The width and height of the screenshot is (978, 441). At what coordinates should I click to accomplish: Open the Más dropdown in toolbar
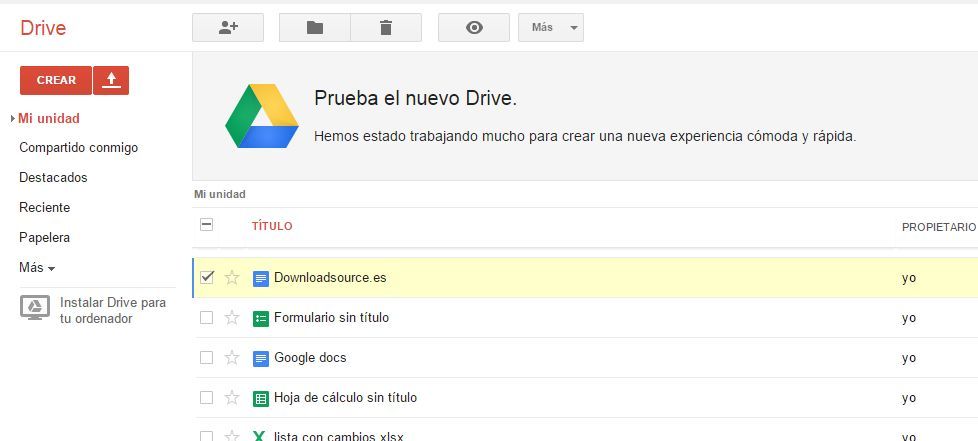click(x=551, y=27)
